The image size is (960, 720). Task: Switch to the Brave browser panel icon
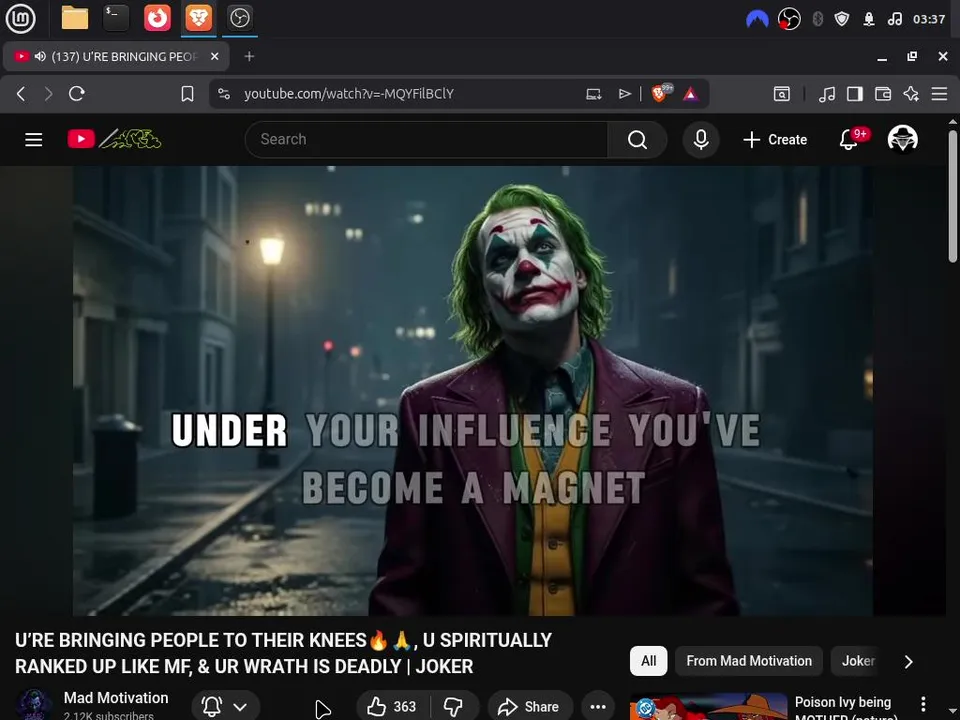(199, 18)
